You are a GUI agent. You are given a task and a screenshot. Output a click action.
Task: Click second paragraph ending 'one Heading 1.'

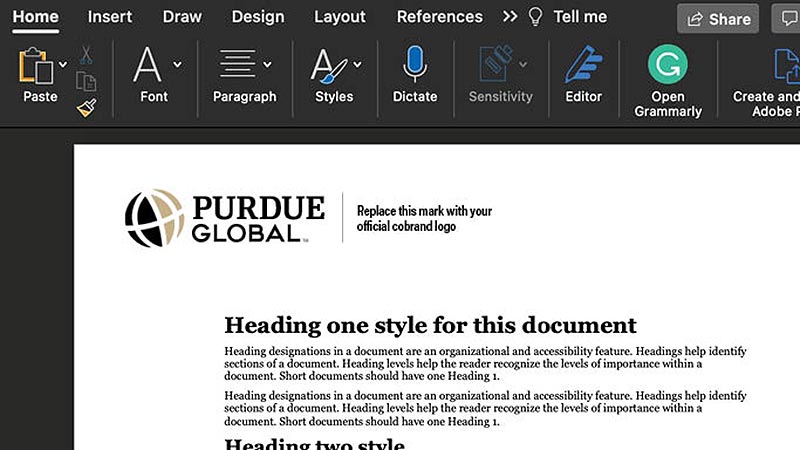tap(485, 408)
